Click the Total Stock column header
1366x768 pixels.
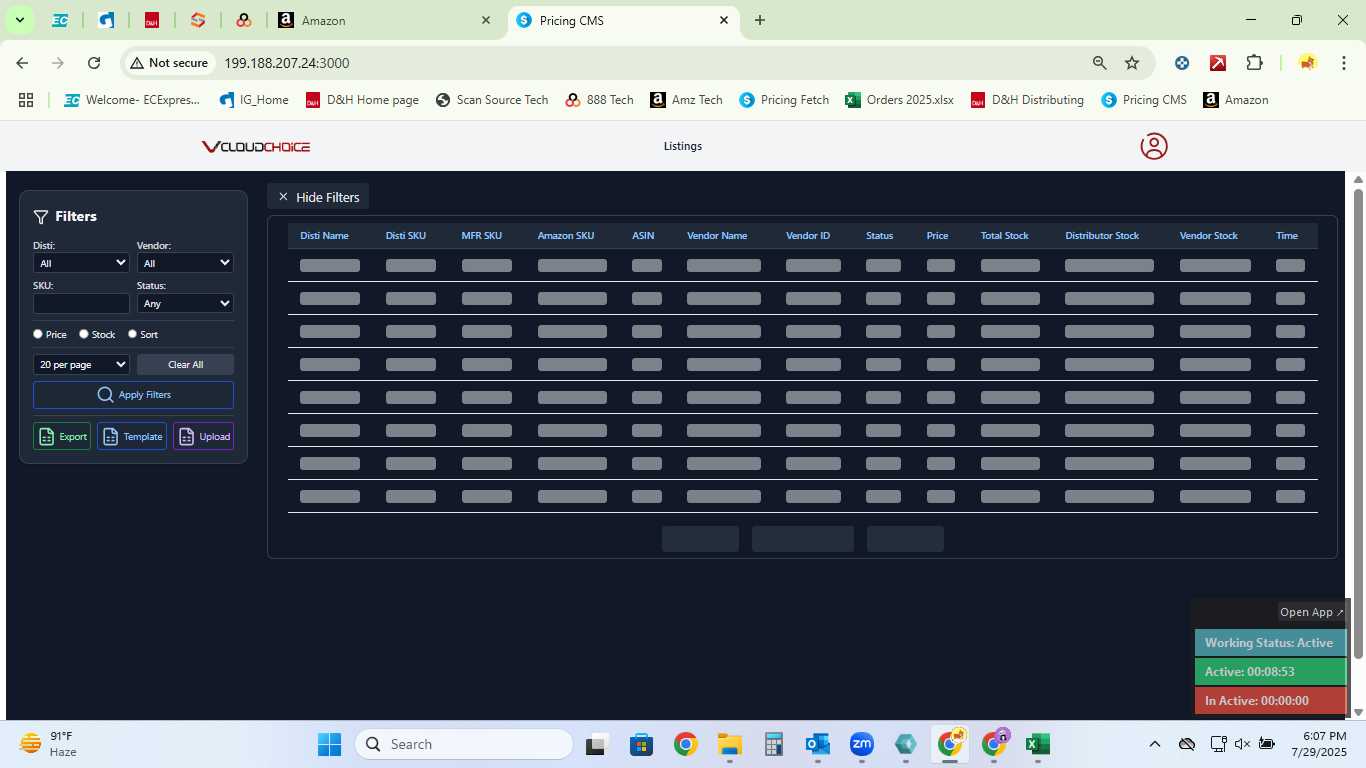click(x=1005, y=236)
